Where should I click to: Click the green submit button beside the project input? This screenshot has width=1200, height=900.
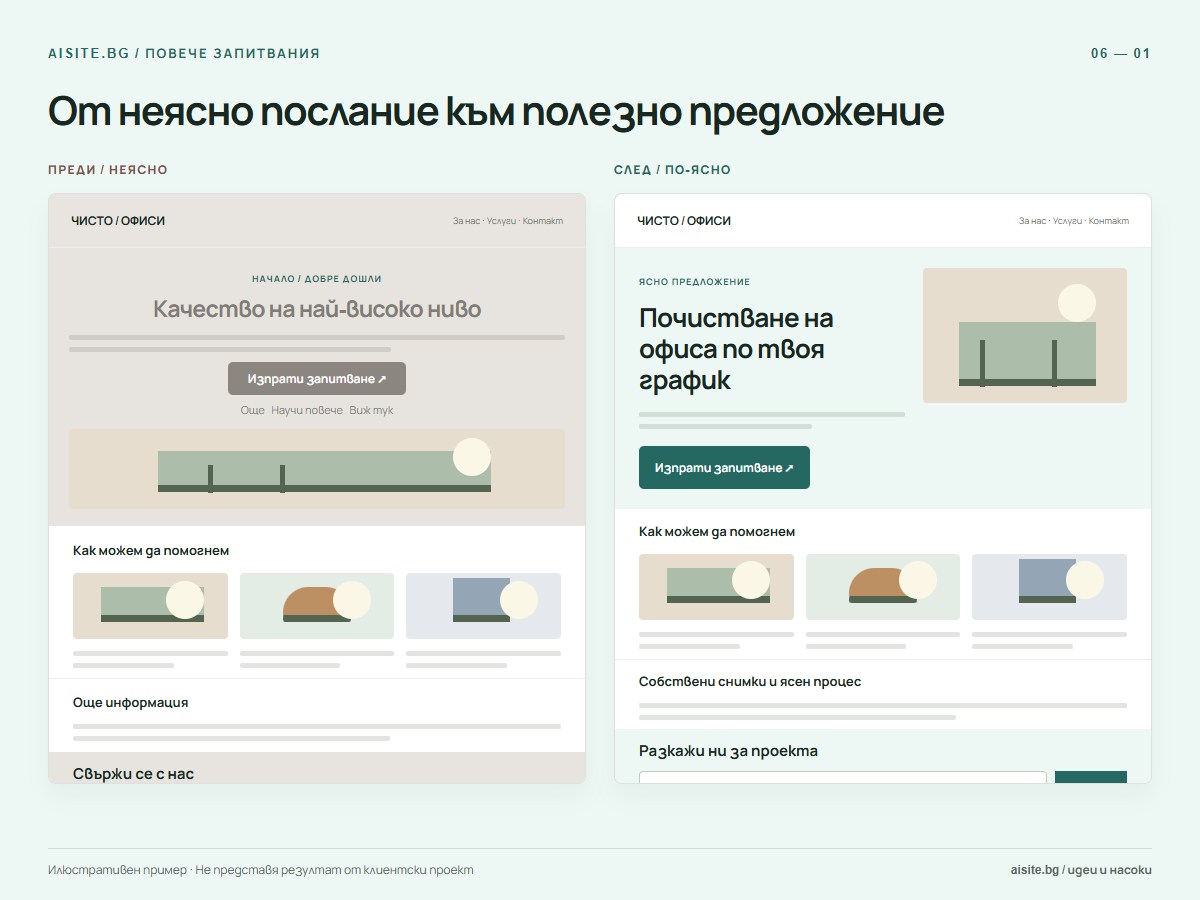(x=1091, y=777)
